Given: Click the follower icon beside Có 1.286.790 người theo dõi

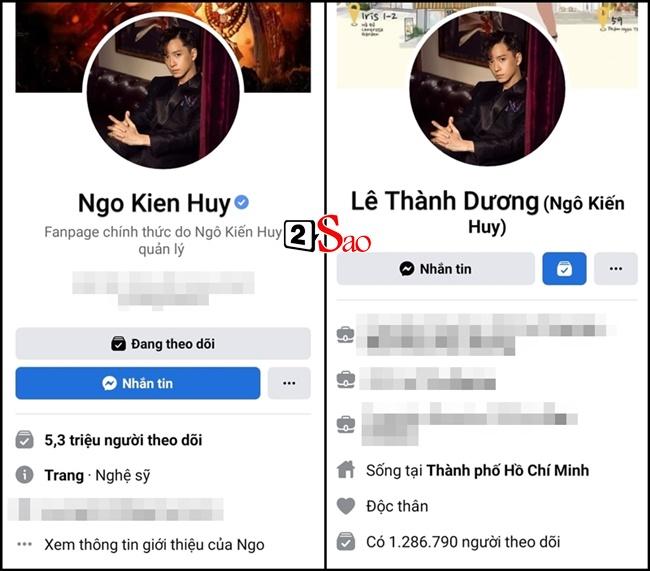Looking at the screenshot, I should click(346, 541).
